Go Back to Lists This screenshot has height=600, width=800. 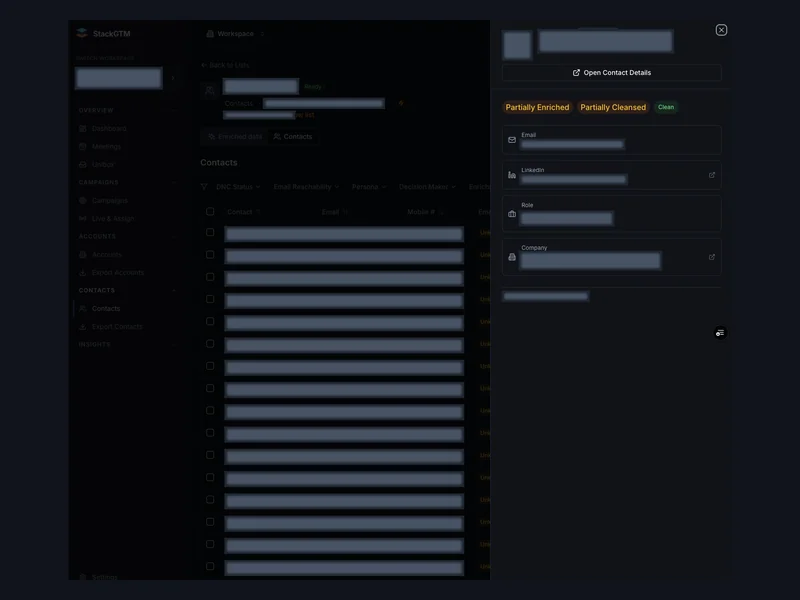coord(225,65)
